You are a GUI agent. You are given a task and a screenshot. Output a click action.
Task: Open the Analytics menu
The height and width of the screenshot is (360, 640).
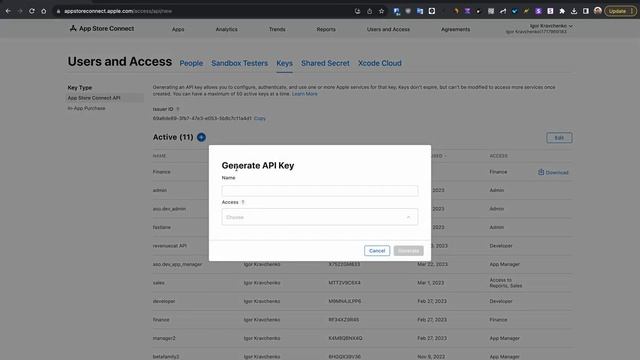point(227,29)
